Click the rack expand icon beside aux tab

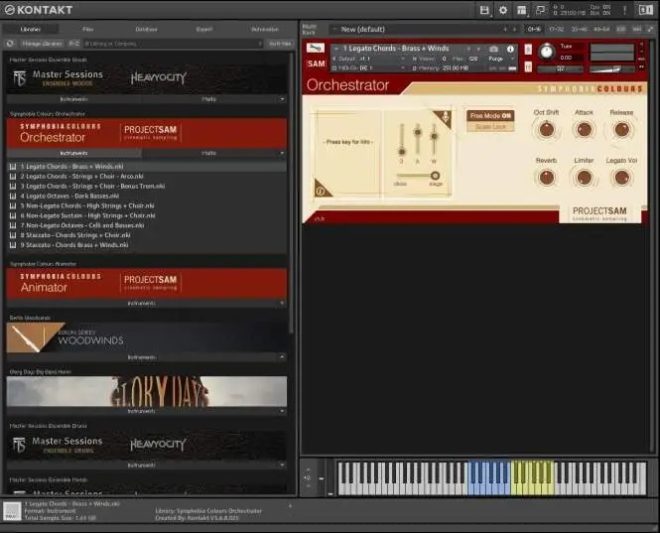click(x=651, y=29)
